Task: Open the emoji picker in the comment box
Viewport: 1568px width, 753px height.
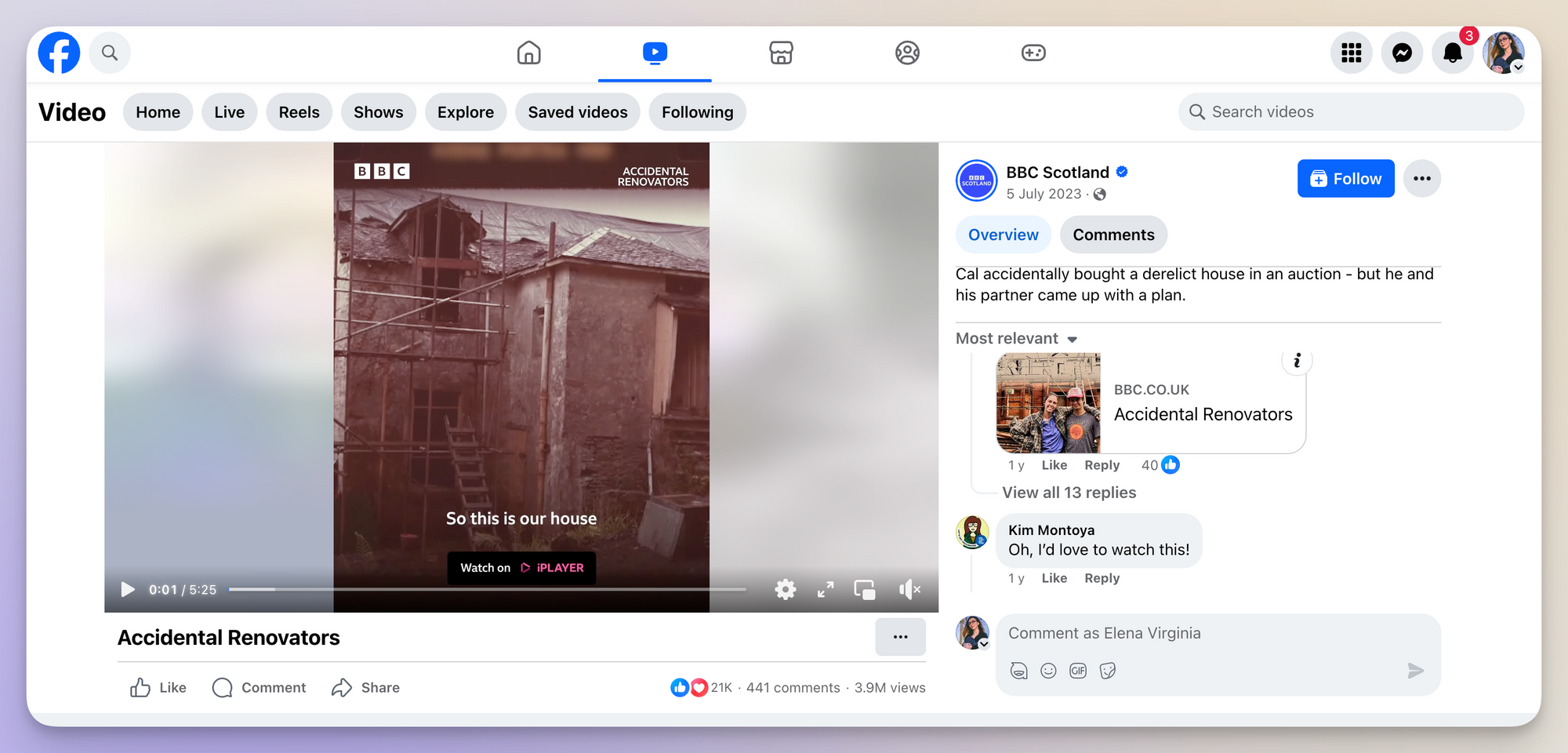Action: (x=1048, y=671)
